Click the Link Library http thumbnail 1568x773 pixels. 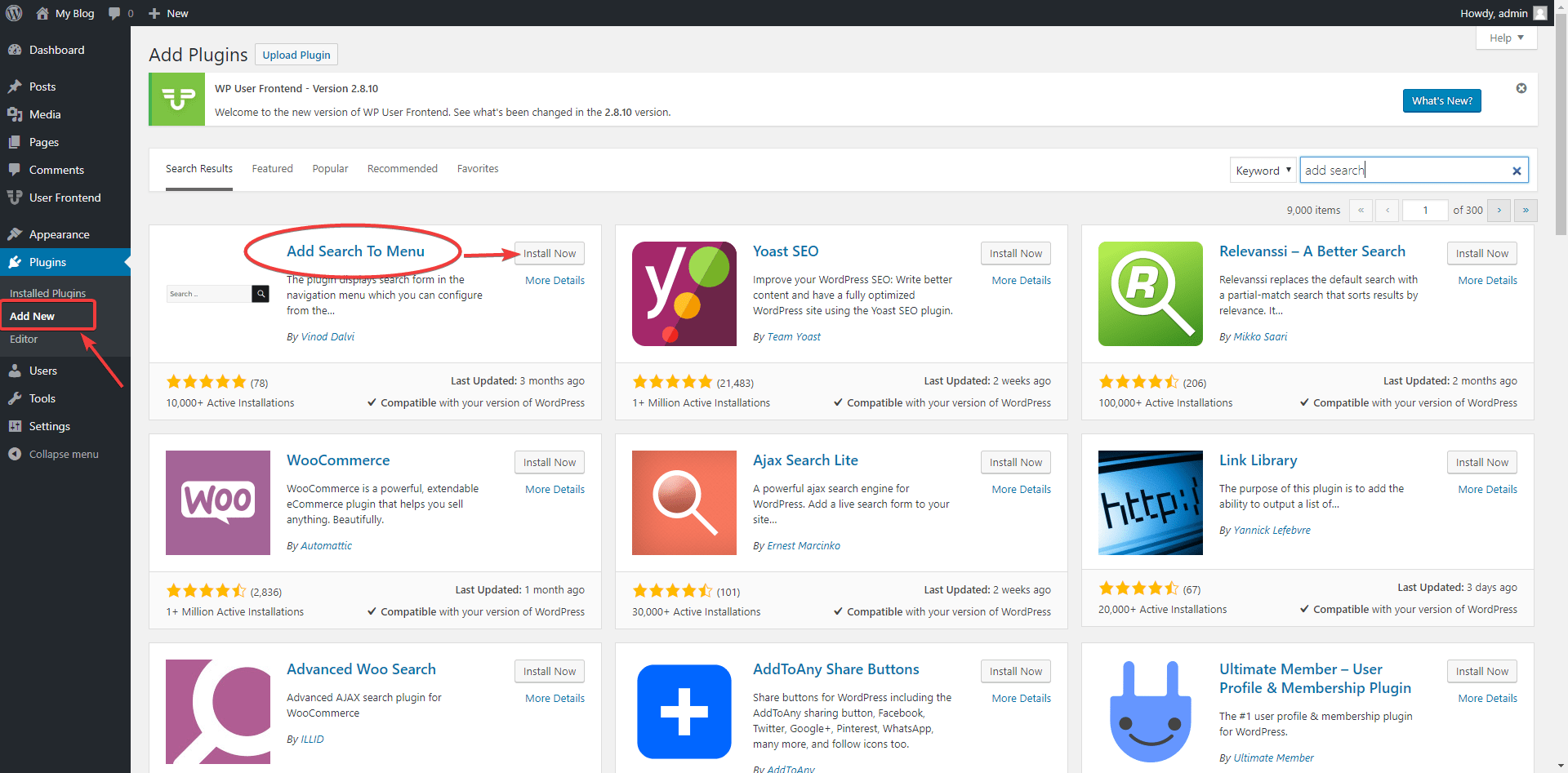[1151, 503]
